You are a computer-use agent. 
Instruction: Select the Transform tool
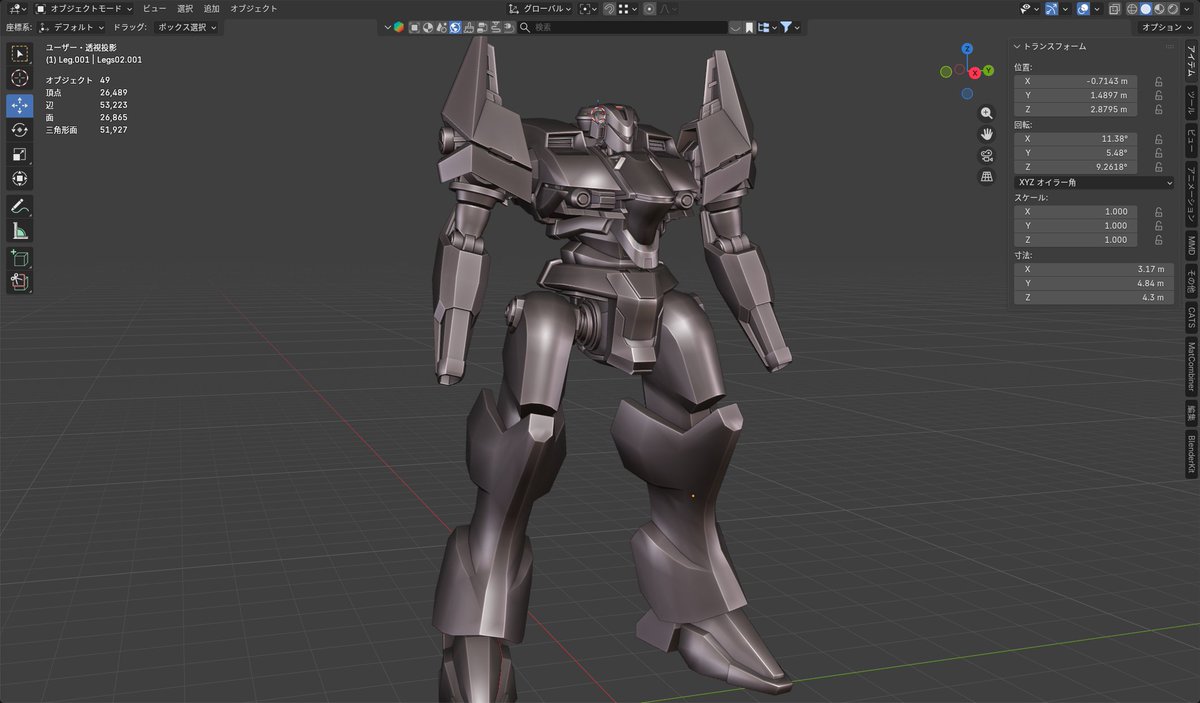(x=20, y=178)
